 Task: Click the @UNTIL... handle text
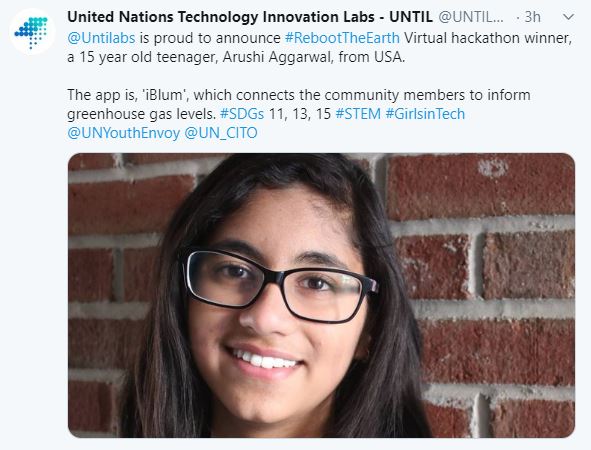point(471,17)
